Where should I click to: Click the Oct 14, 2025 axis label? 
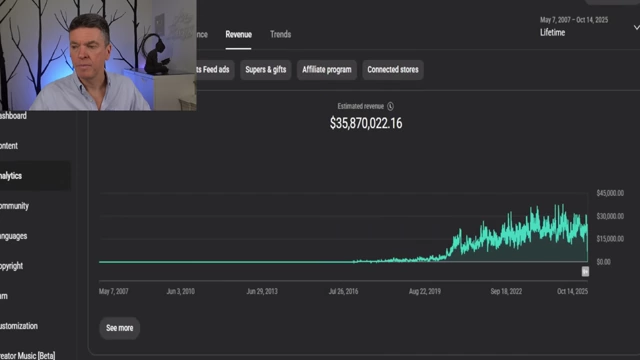[x=572, y=291]
